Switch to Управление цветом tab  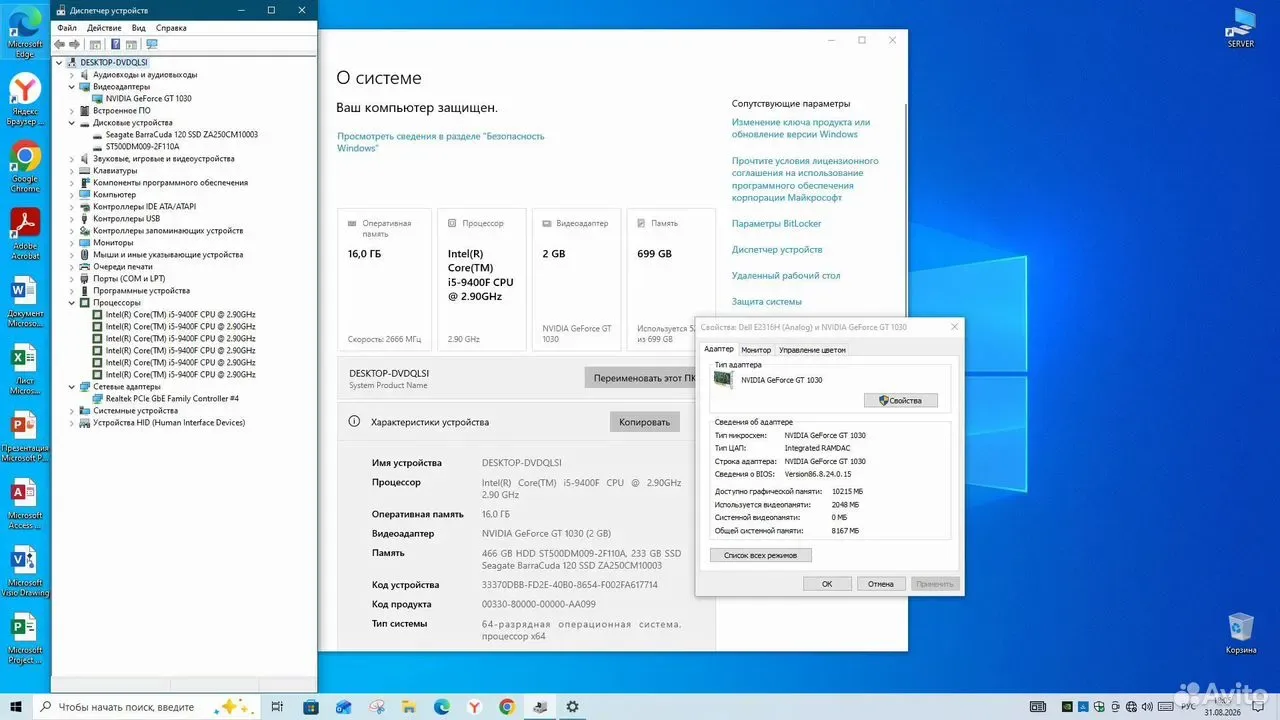coord(812,350)
